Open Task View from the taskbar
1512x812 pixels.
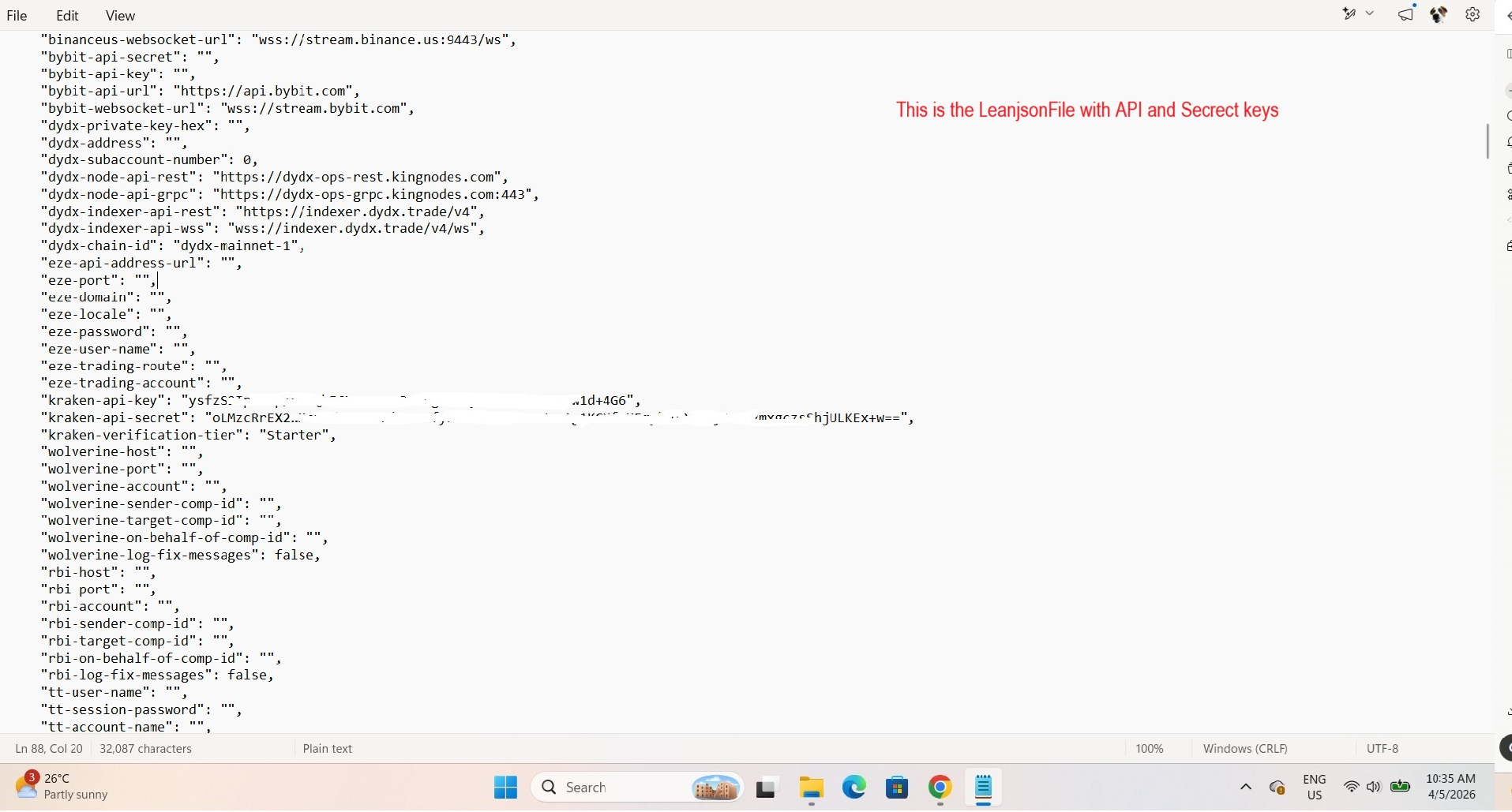click(x=766, y=788)
